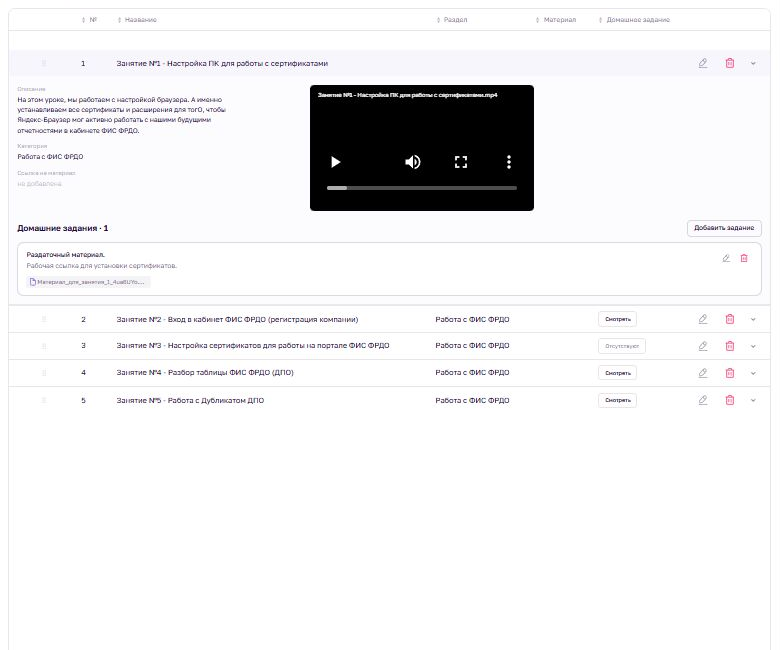Select title Занятие №3 - Настройка сертификатов
This screenshot has height=650, width=780.
[253, 346]
